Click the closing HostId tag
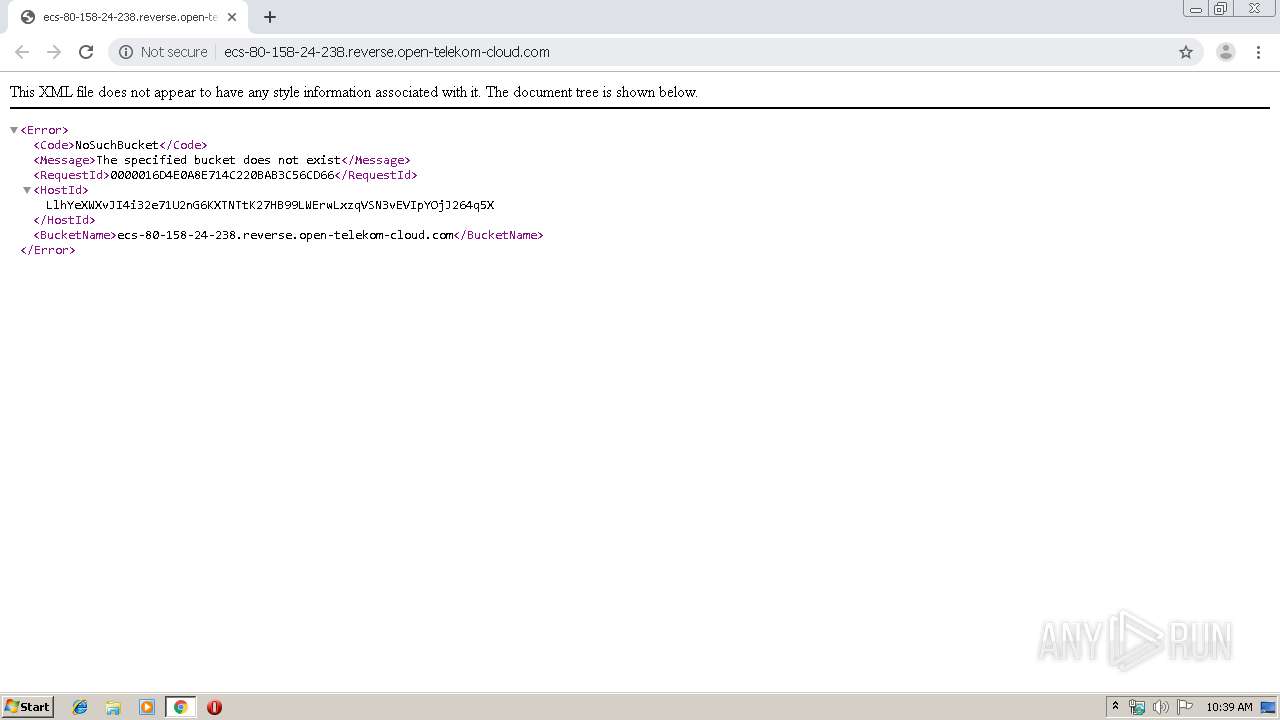 (64, 220)
